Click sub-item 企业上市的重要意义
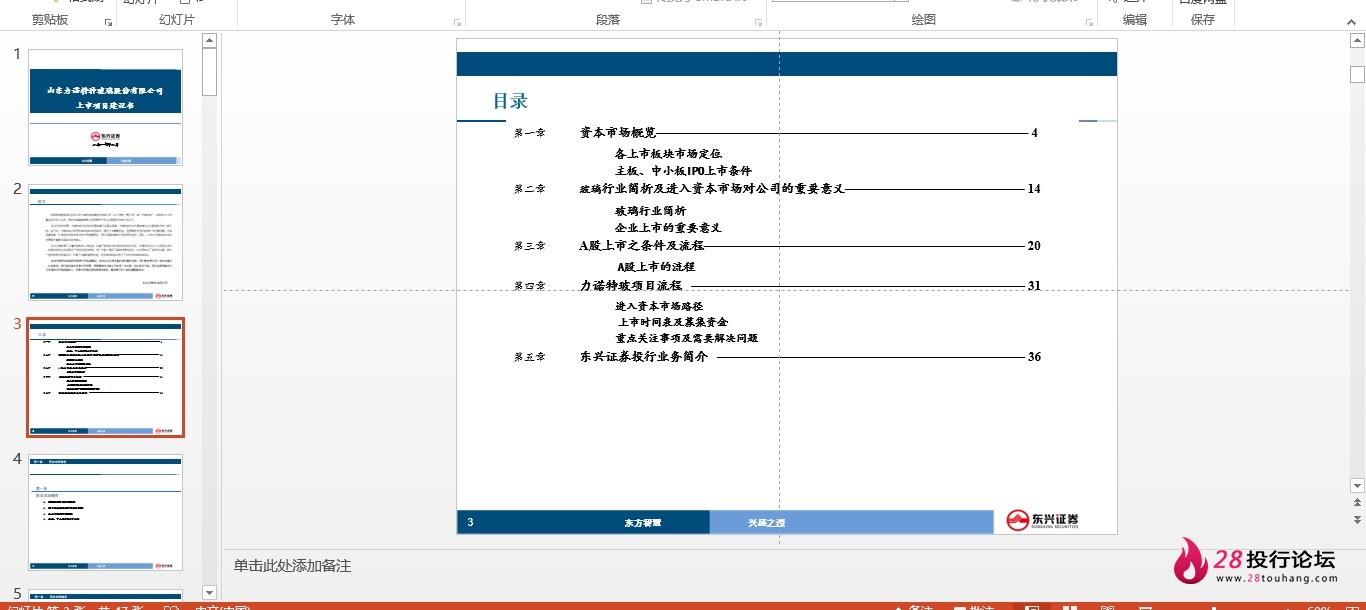This screenshot has width=1366, height=610. [x=668, y=228]
